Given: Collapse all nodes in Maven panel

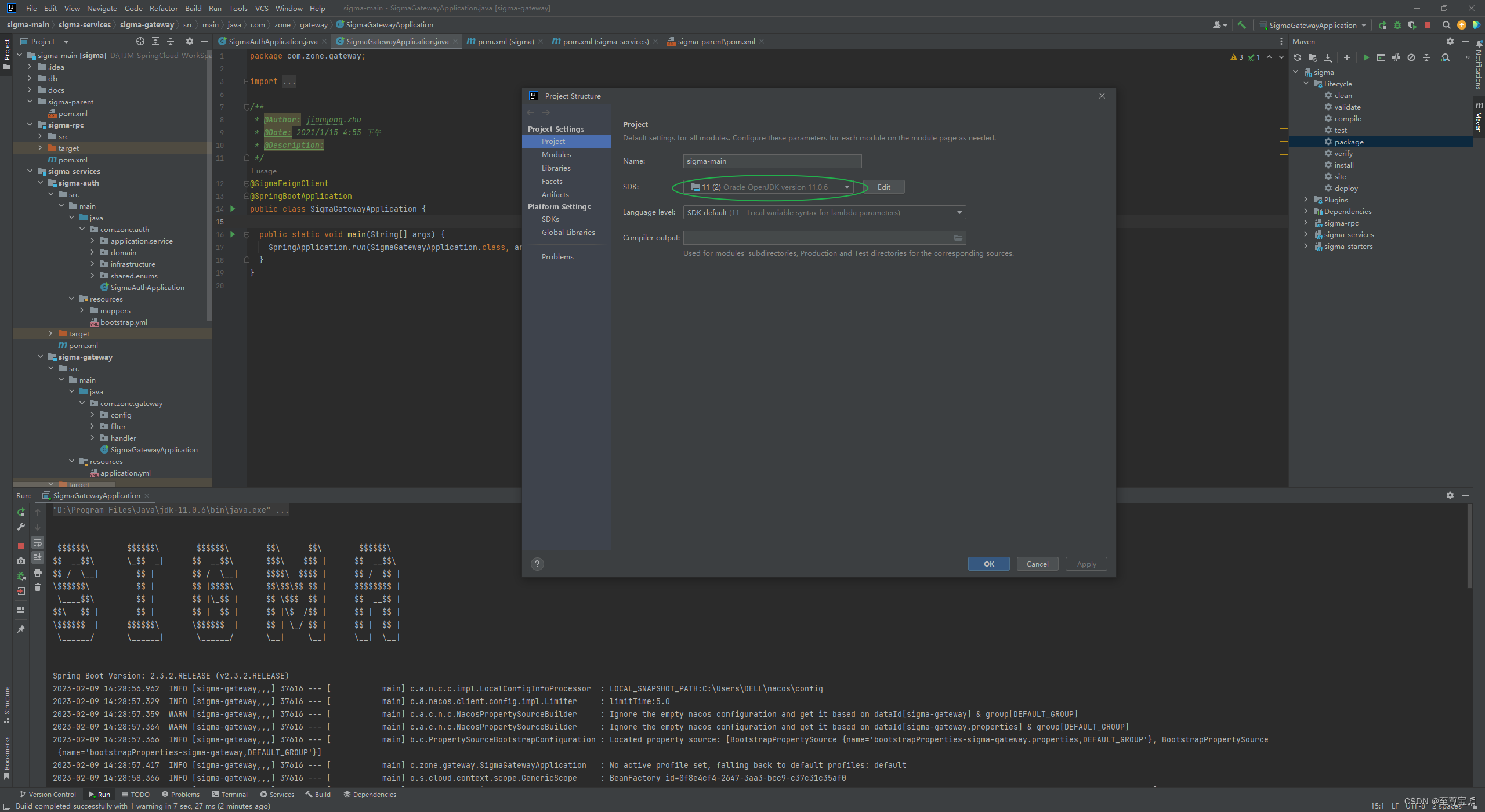Looking at the screenshot, I should click(1426, 57).
